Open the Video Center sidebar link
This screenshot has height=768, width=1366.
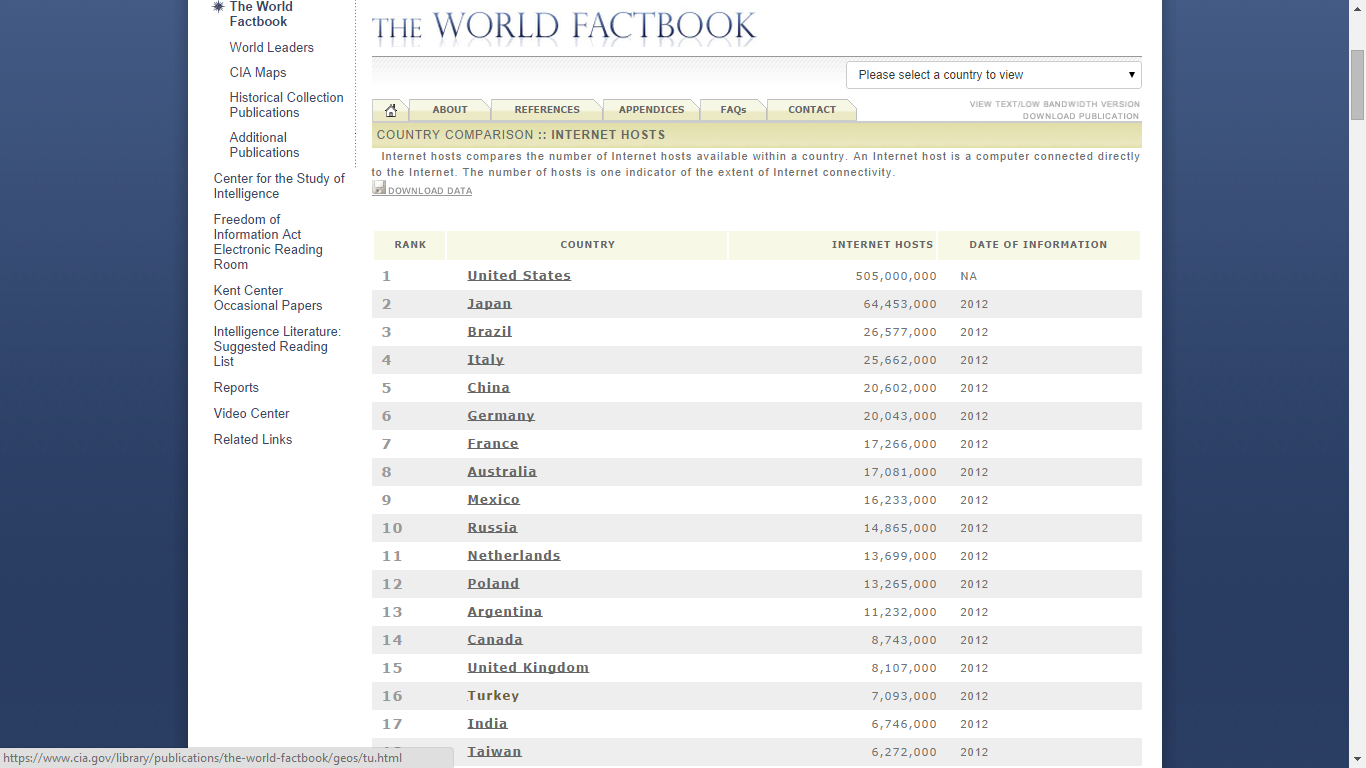251,414
